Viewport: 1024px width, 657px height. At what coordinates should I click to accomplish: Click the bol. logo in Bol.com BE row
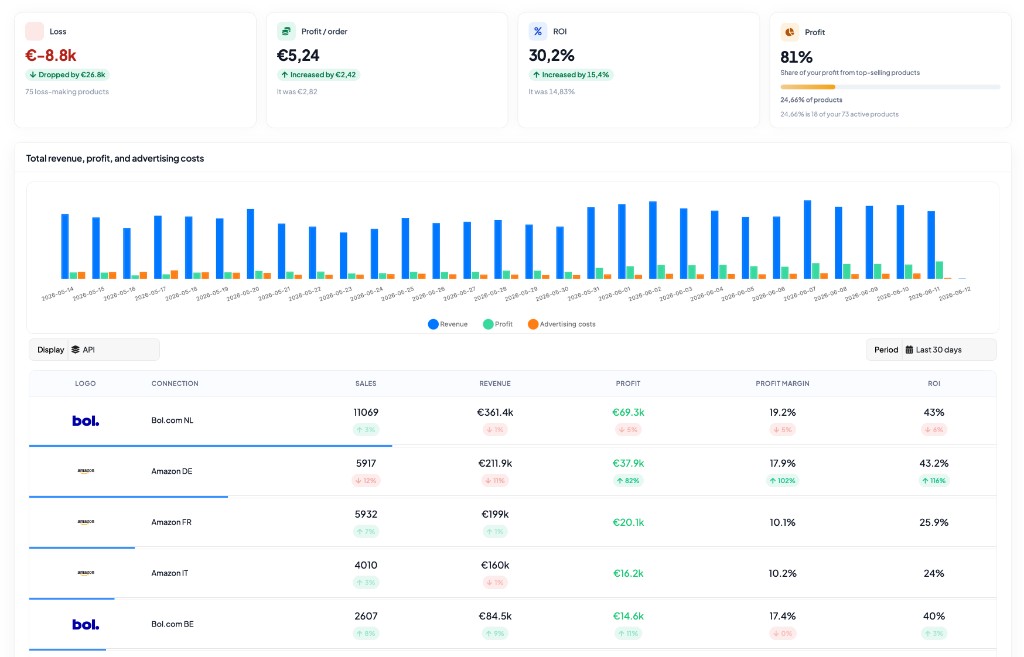tap(86, 624)
